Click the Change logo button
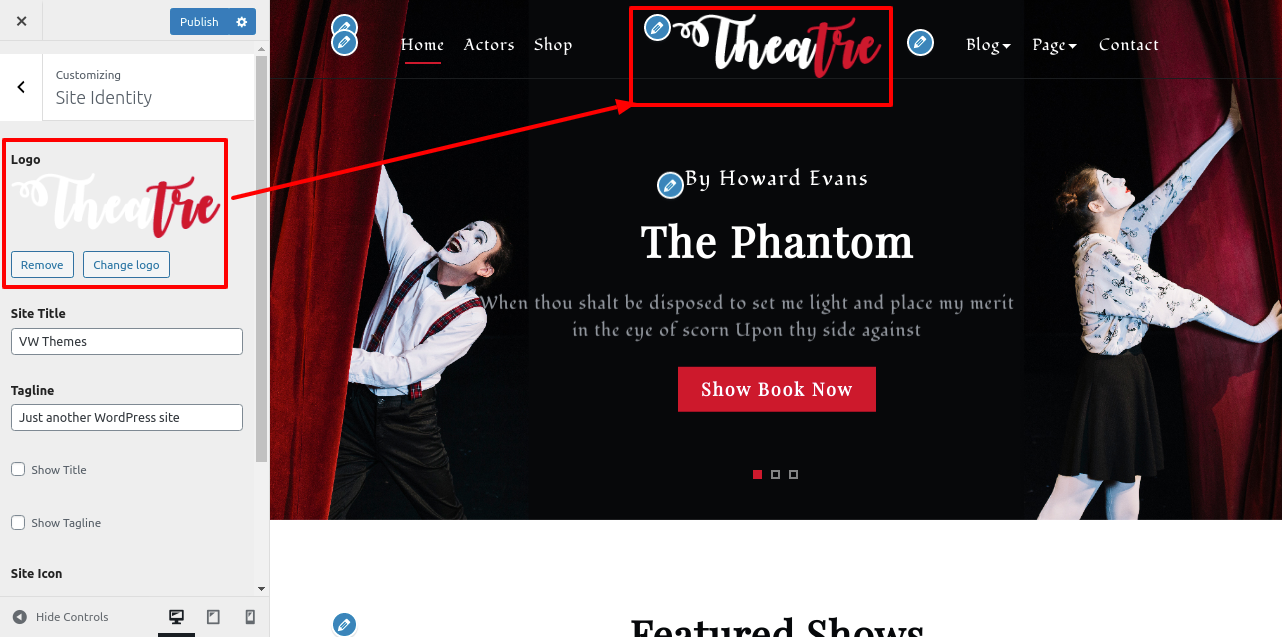 [x=126, y=265]
